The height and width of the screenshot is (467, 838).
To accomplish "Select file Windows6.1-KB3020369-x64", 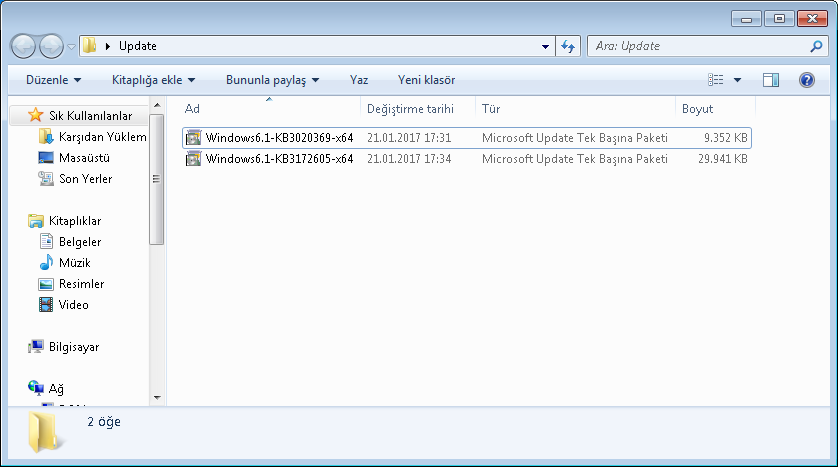I will pyautogui.click(x=280, y=138).
